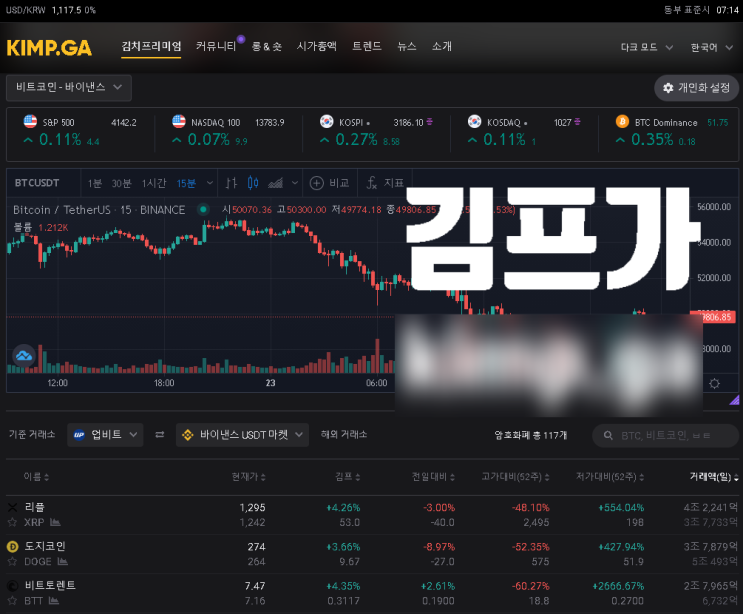Expand the chart interval dropdown arrow

(x=209, y=183)
